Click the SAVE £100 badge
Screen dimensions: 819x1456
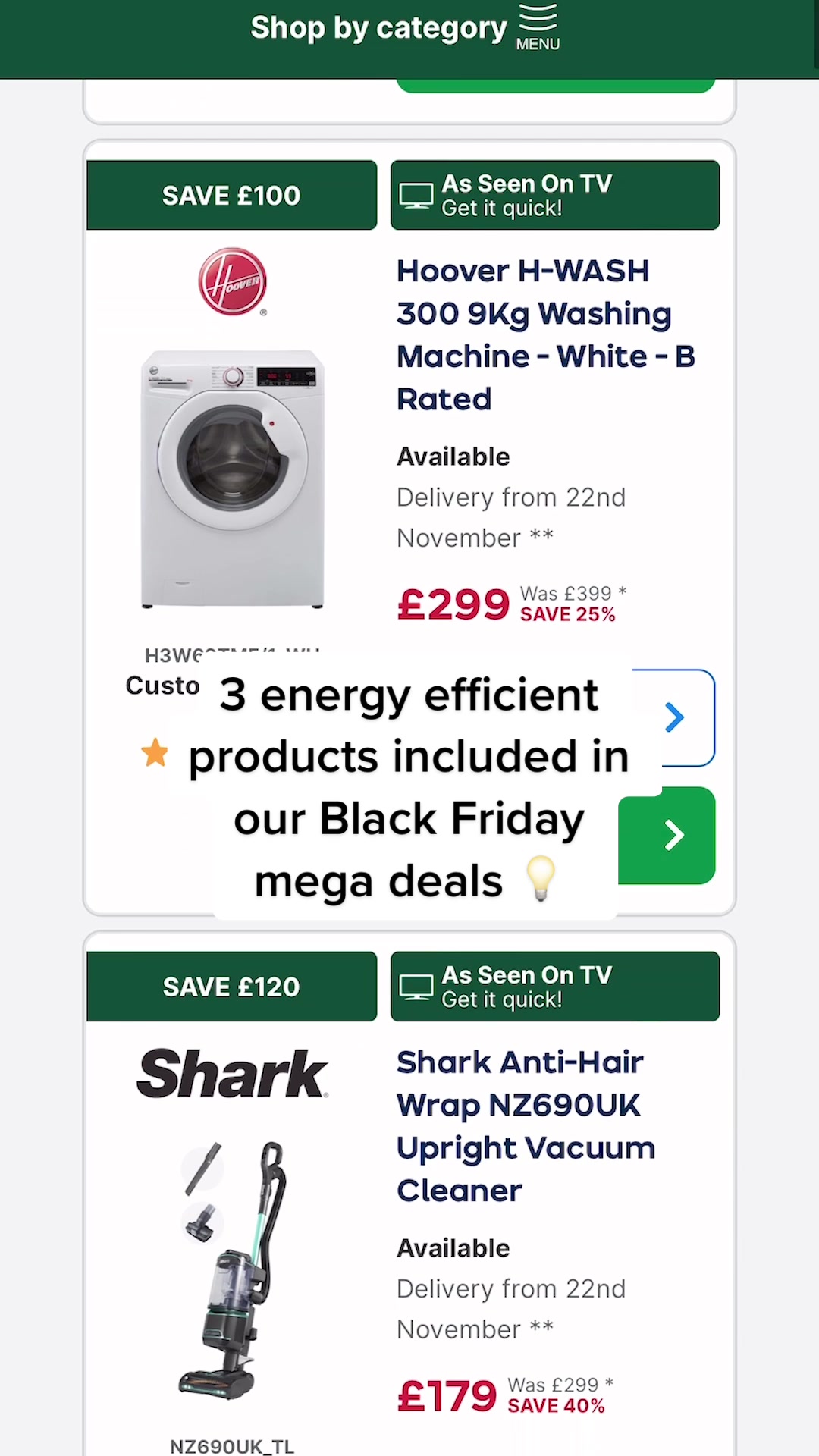pos(231,196)
